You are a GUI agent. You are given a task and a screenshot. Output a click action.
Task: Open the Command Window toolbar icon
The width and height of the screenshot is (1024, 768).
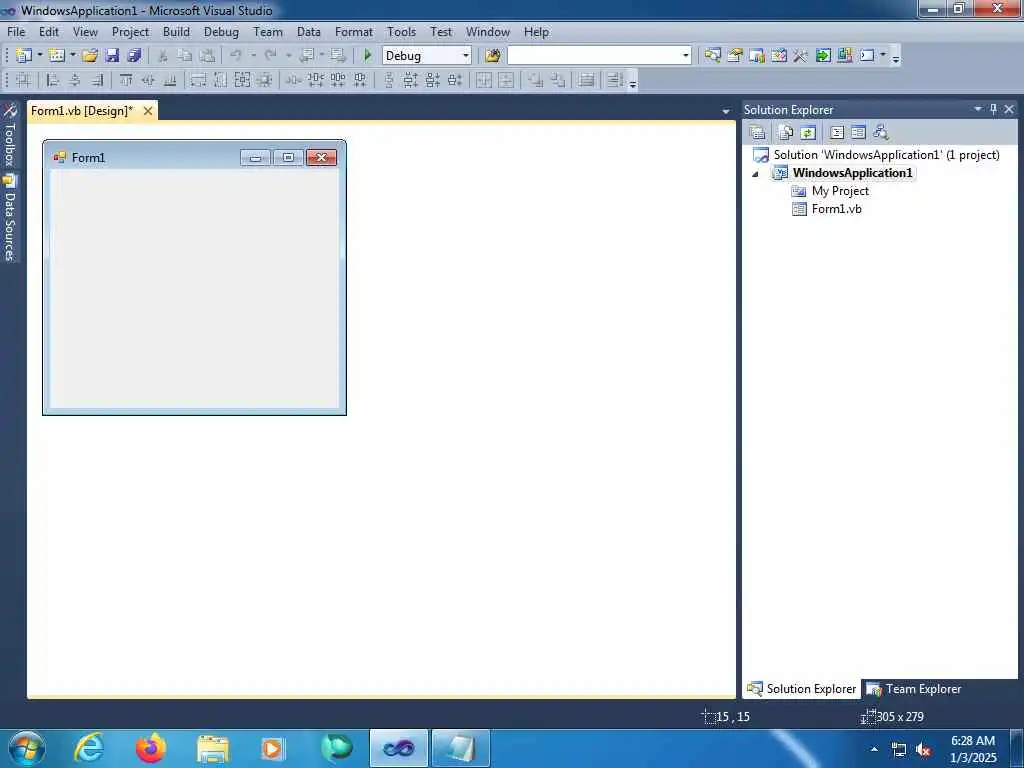[x=867, y=56]
